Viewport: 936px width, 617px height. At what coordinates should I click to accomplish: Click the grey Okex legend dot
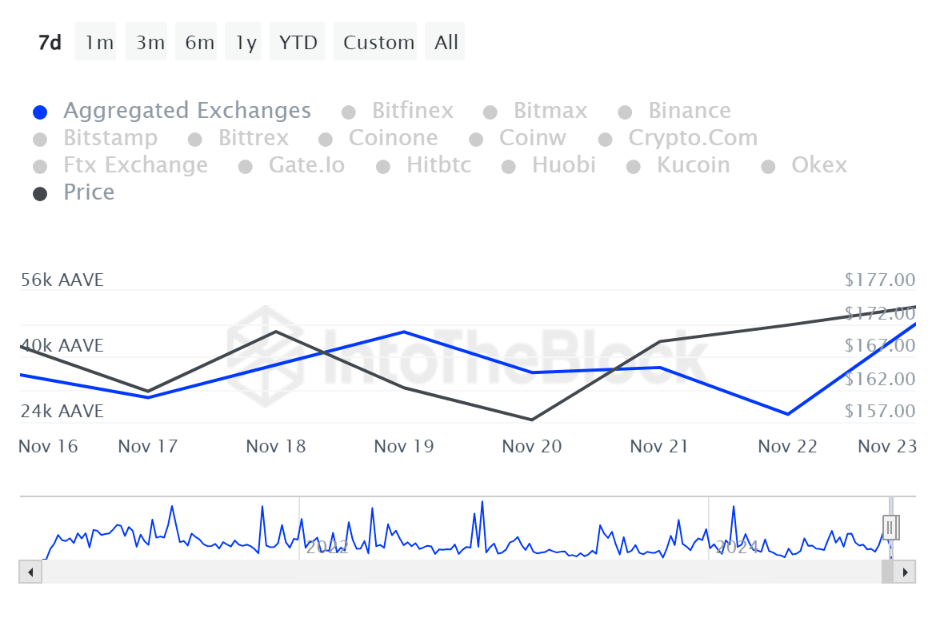tap(768, 166)
